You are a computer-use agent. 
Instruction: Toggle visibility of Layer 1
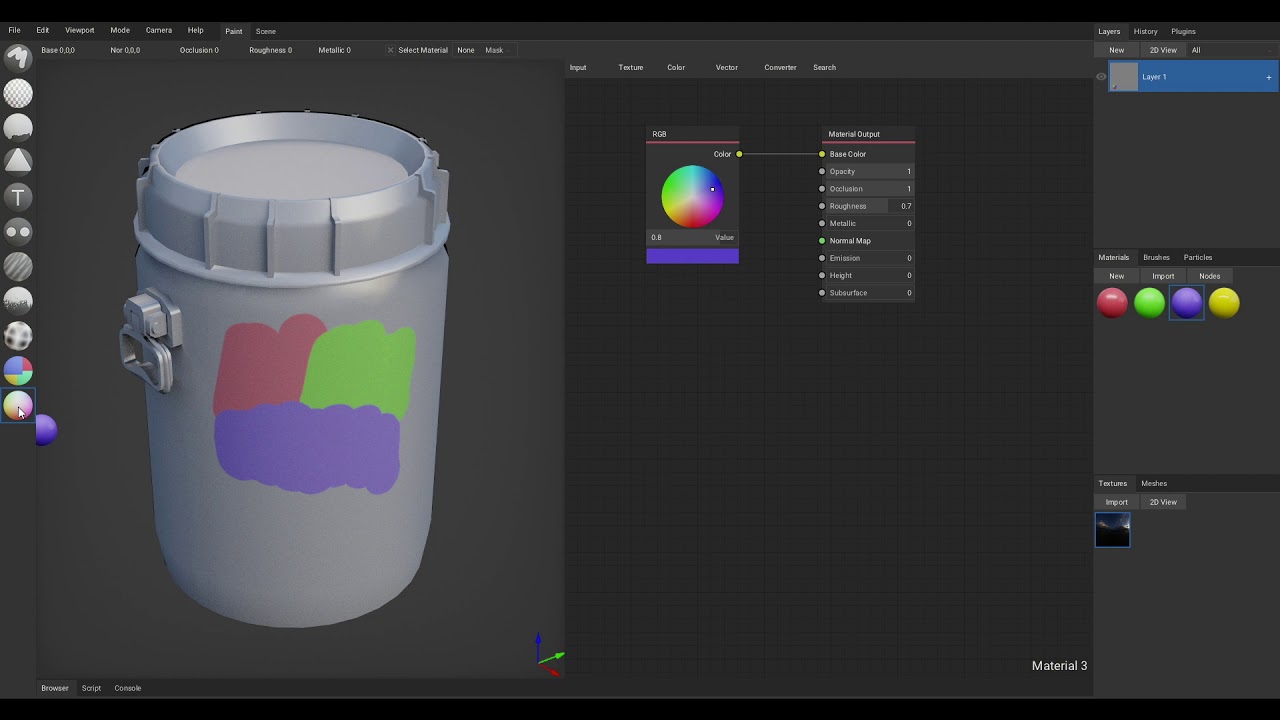coord(1101,77)
